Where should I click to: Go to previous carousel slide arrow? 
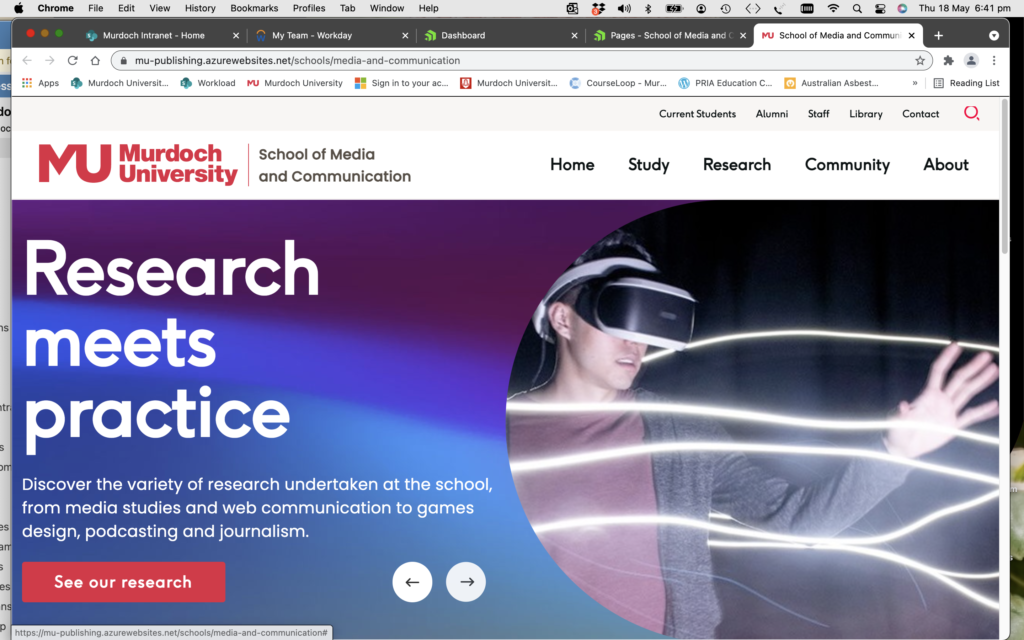[412, 582]
